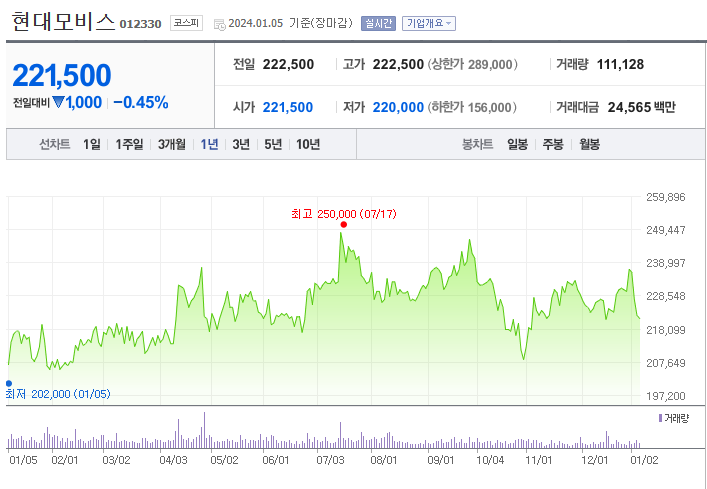
Task: Click the current price 221,500
Action: pos(62,75)
